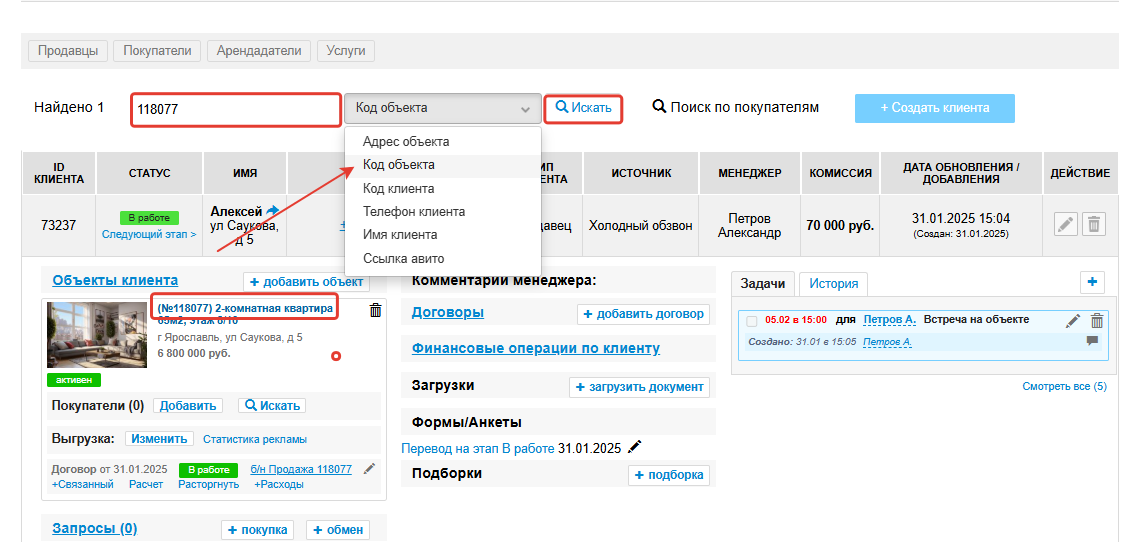Image resolution: width=1131 pixels, height=542 pixels.
Task: Select 'Телефон клиента' from dropdown list
Action: click(413, 212)
